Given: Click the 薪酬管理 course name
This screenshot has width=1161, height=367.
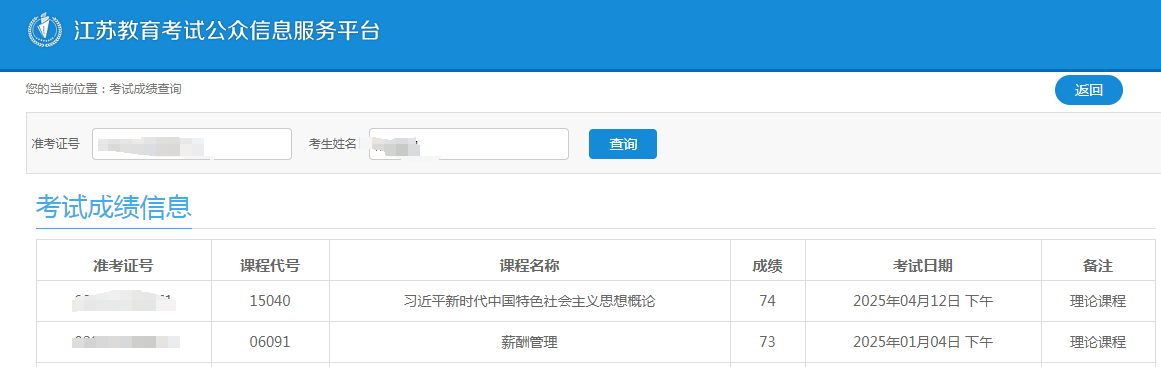Looking at the screenshot, I should tap(529, 342).
